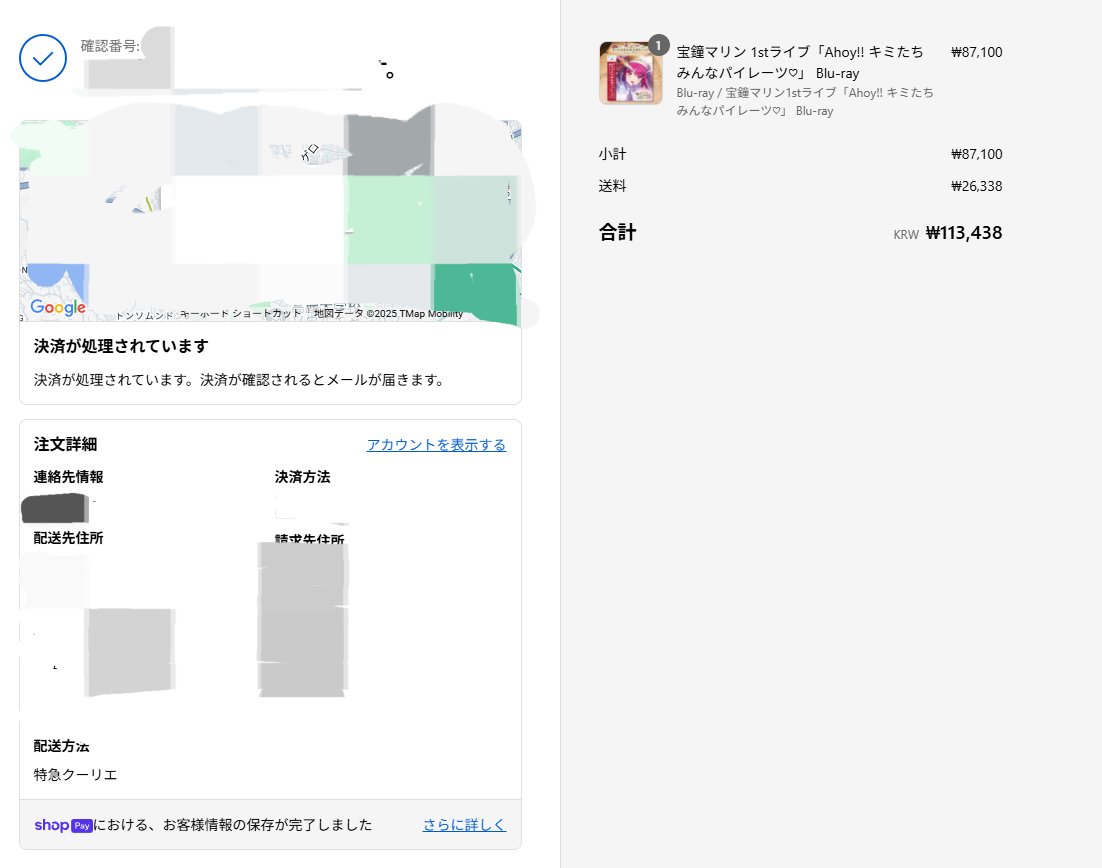This screenshot has height=868, width=1102.
Task: Open the Google logo on the map
Action: (x=58, y=307)
